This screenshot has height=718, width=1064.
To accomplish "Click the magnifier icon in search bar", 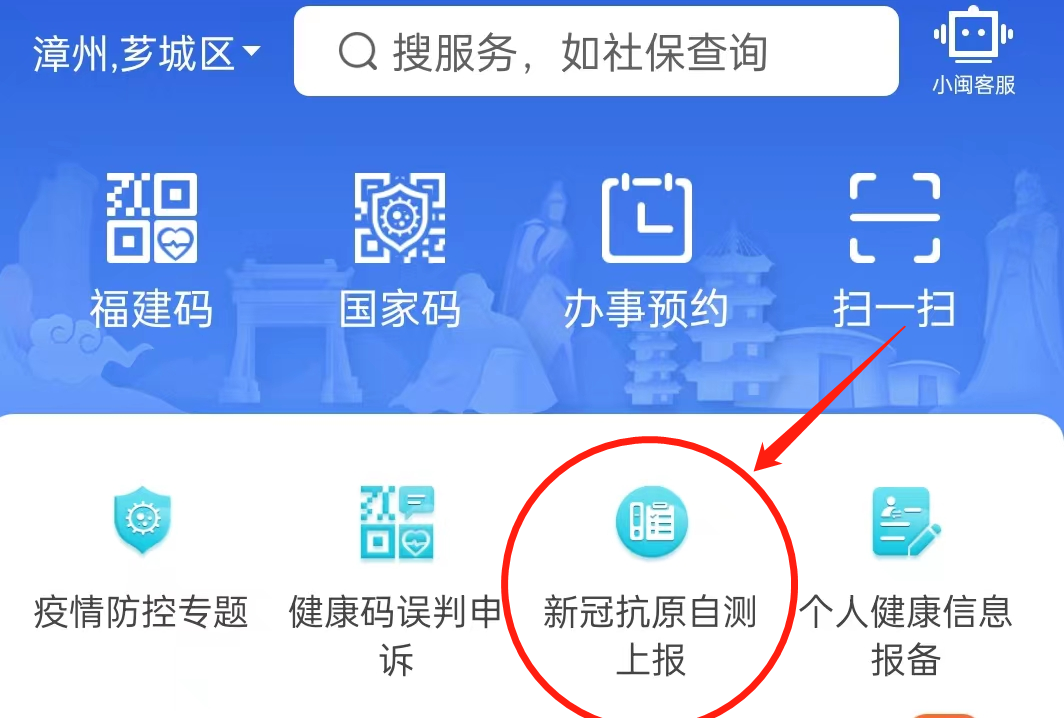I will tap(358, 52).
